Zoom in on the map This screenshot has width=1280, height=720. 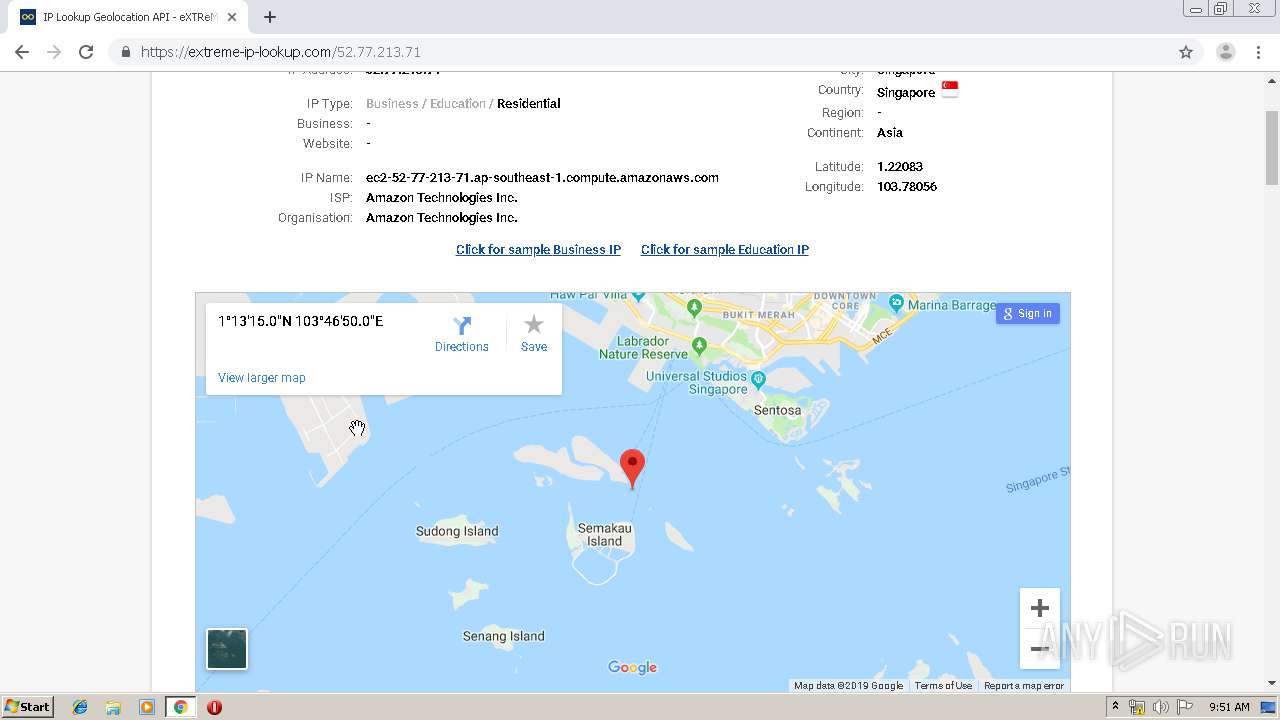(1040, 608)
